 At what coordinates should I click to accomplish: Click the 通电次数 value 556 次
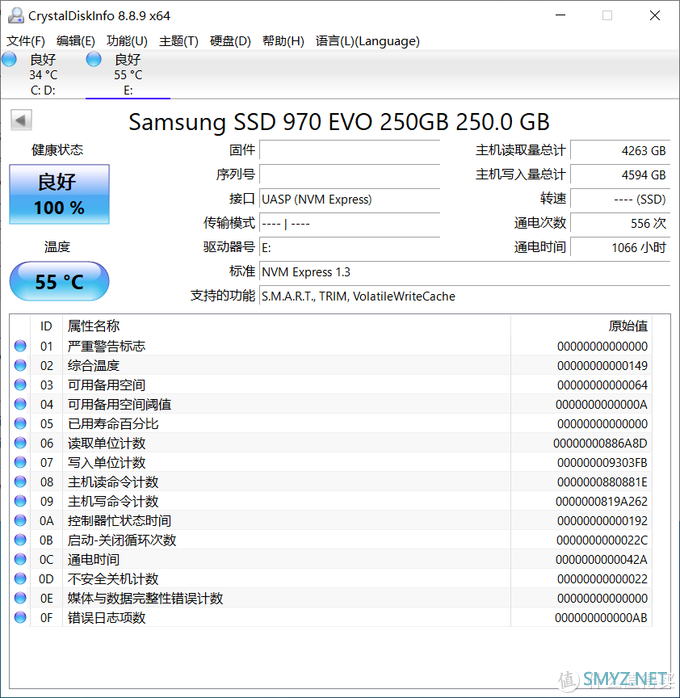tap(620, 223)
